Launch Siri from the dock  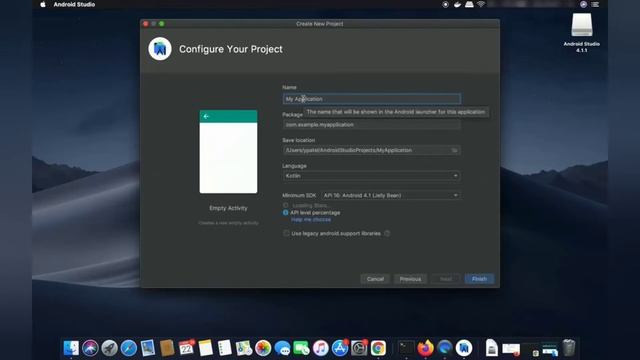(90, 348)
